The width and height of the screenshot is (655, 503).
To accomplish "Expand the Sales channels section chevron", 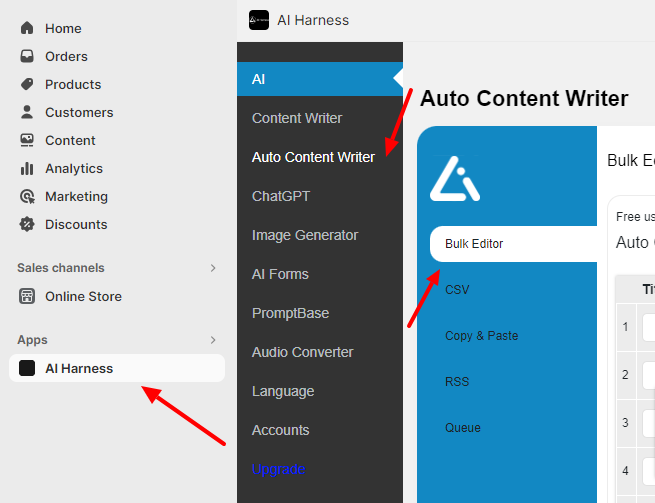I will click(x=213, y=268).
